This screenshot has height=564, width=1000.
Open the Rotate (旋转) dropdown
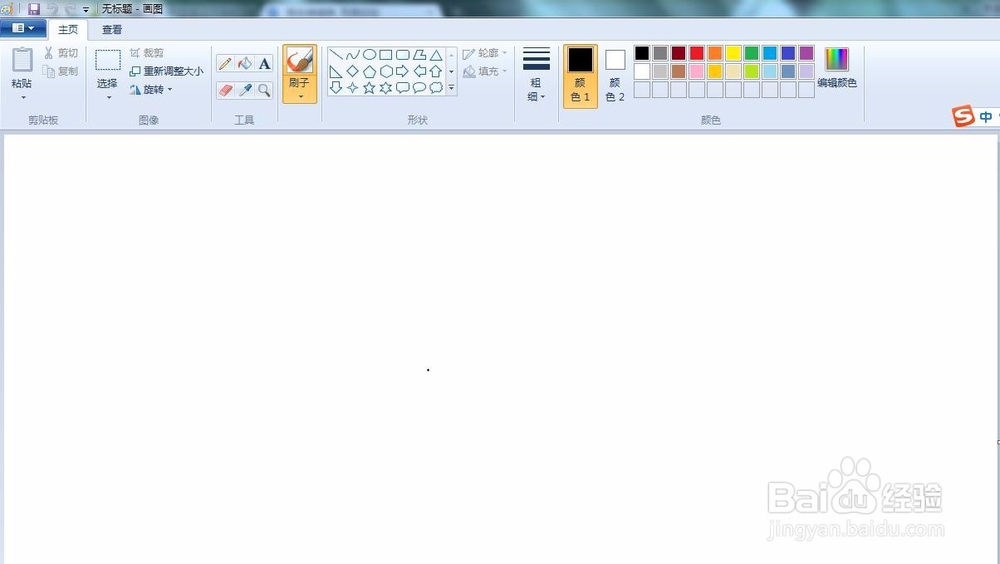151,89
